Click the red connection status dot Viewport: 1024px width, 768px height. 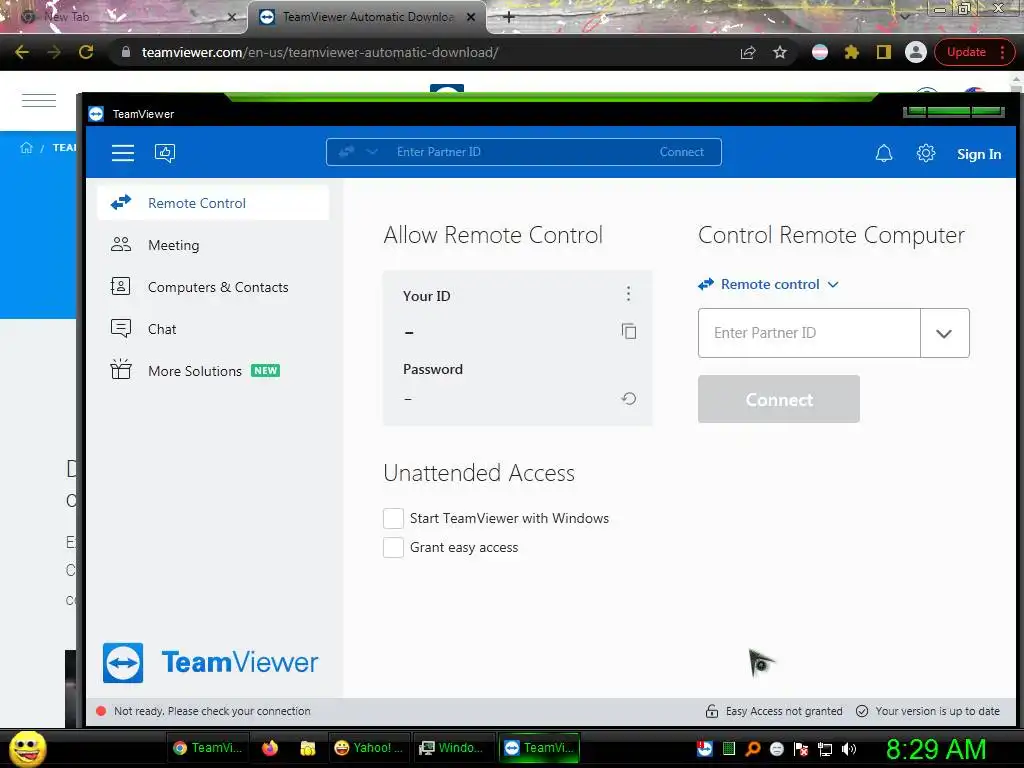point(101,711)
